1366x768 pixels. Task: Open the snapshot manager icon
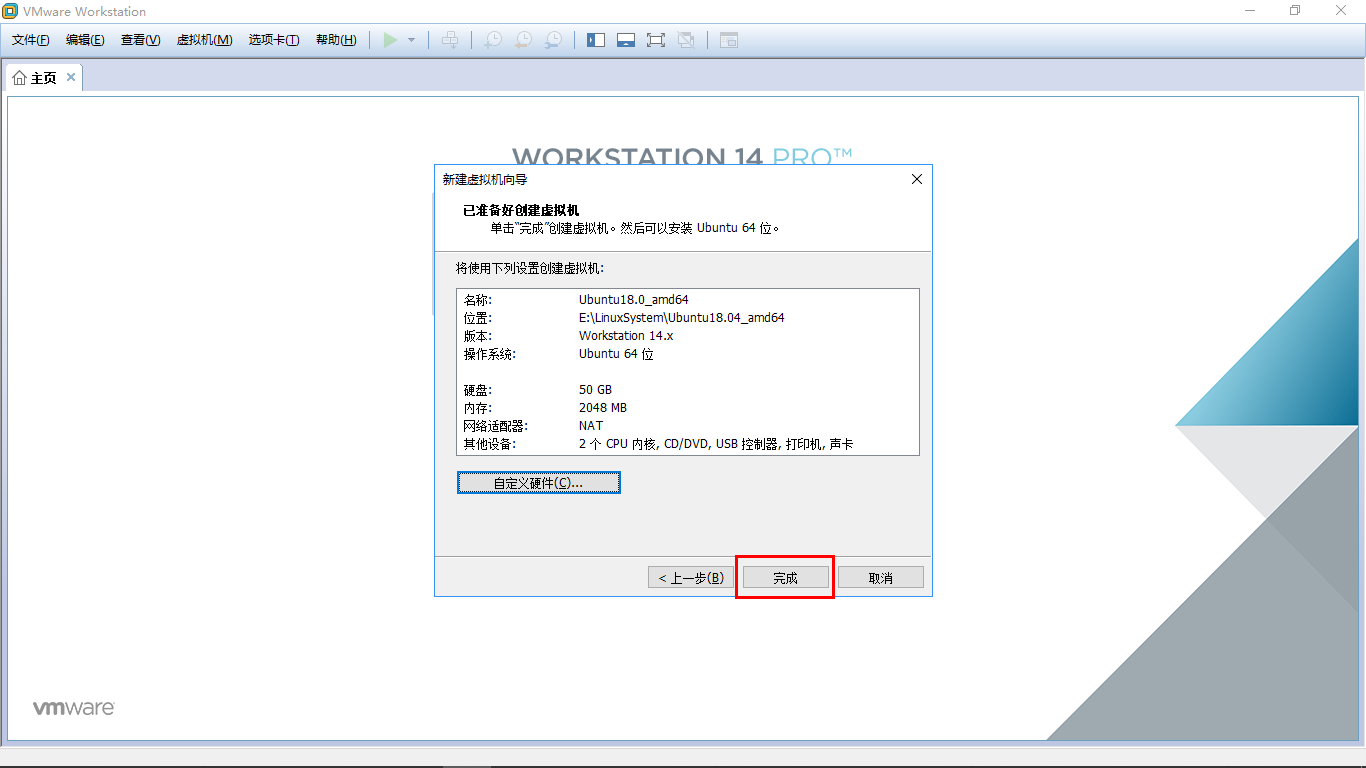tap(553, 40)
